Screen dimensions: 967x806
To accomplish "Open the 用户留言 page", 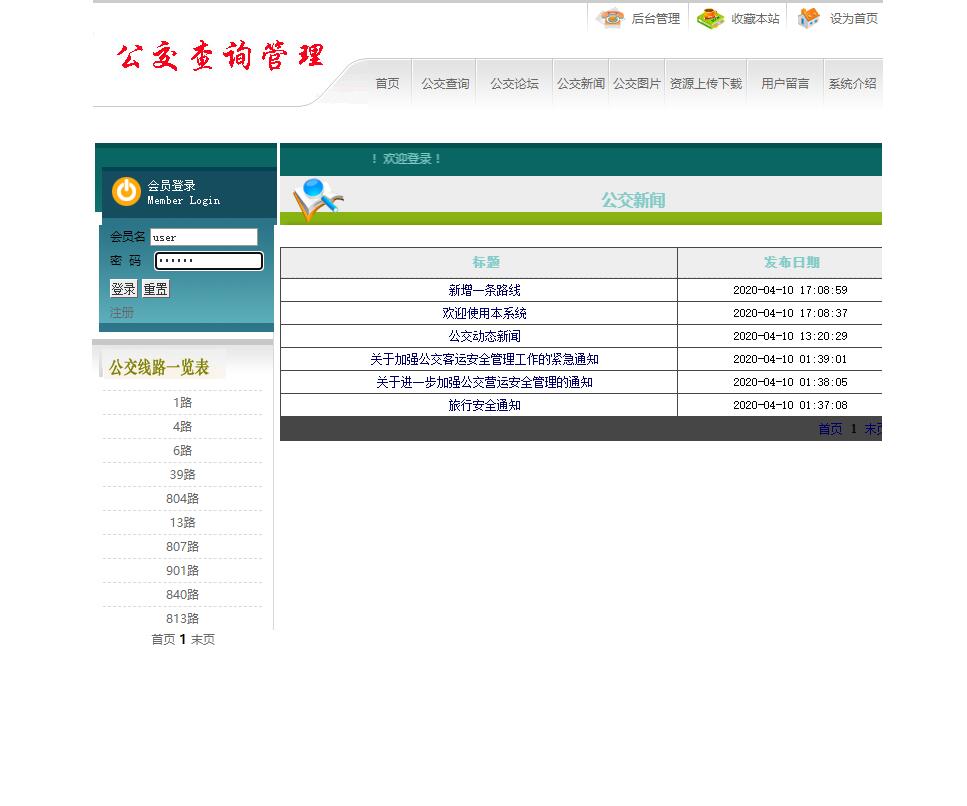I will click(785, 83).
